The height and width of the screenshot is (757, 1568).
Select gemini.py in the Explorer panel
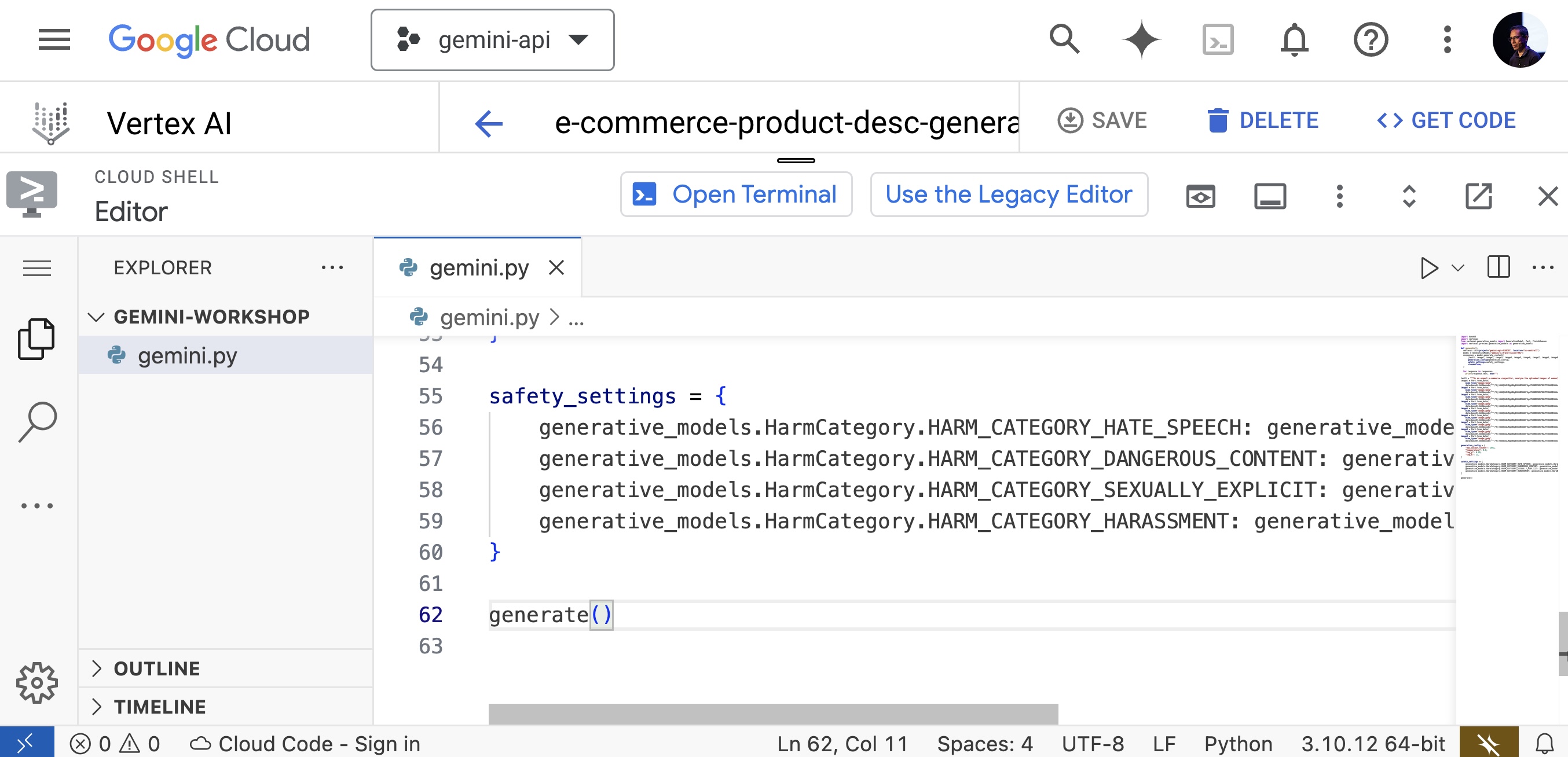[188, 356]
